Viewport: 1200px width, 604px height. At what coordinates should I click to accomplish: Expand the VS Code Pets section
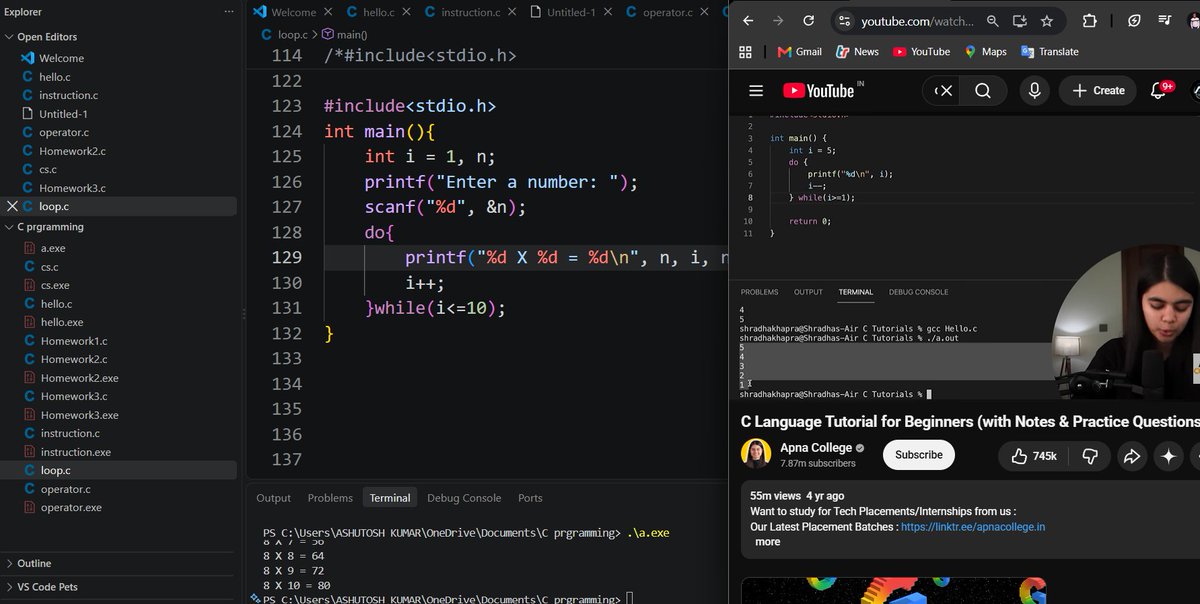pos(47,587)
